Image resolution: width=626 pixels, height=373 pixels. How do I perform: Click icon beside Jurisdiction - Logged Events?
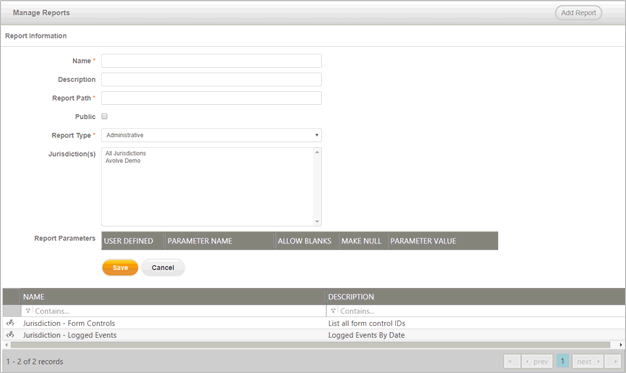click(10, 335)
